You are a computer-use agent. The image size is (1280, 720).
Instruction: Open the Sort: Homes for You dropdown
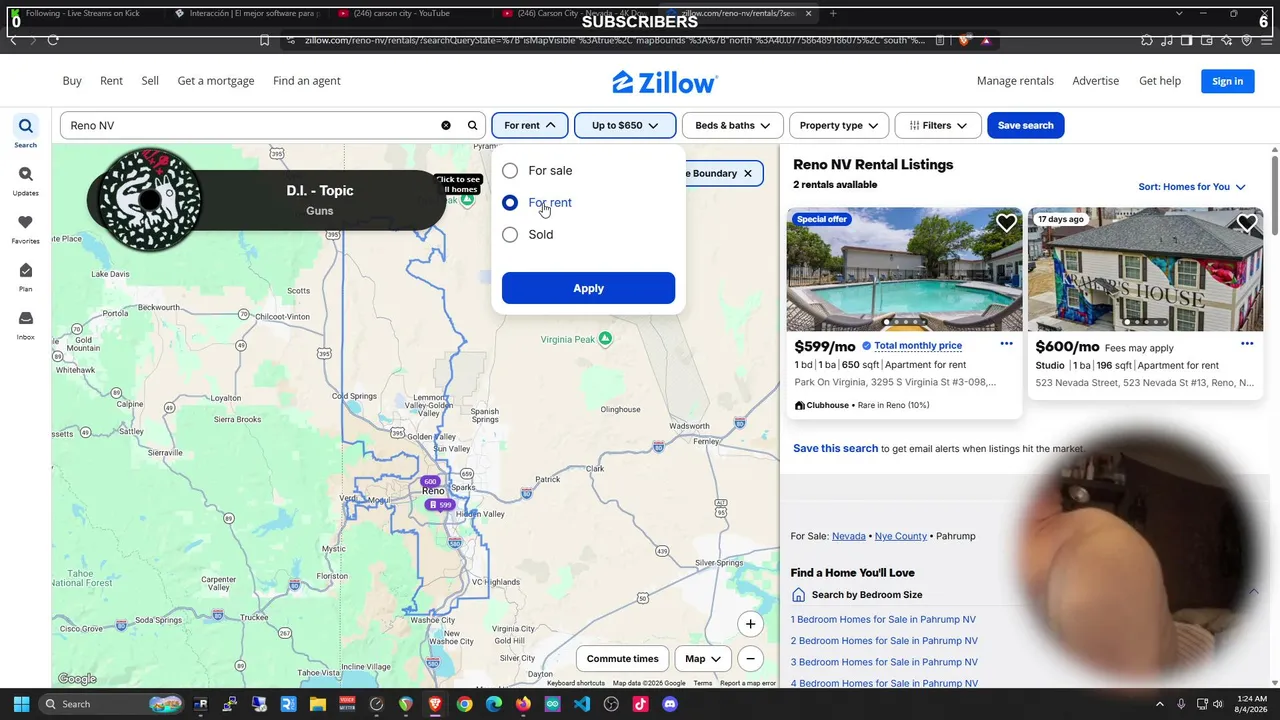1192,187
